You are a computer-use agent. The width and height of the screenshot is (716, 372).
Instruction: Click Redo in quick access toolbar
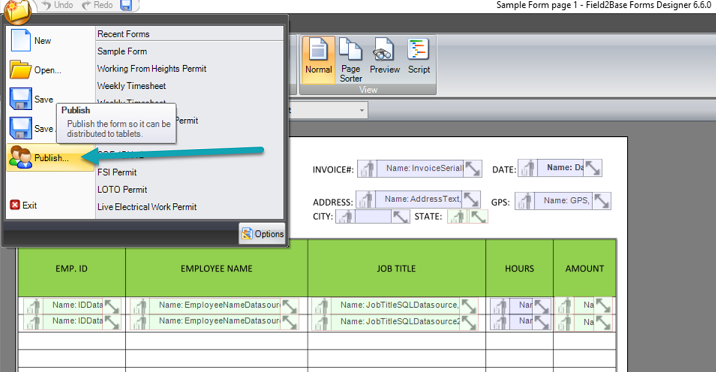[x=97, y=5]
